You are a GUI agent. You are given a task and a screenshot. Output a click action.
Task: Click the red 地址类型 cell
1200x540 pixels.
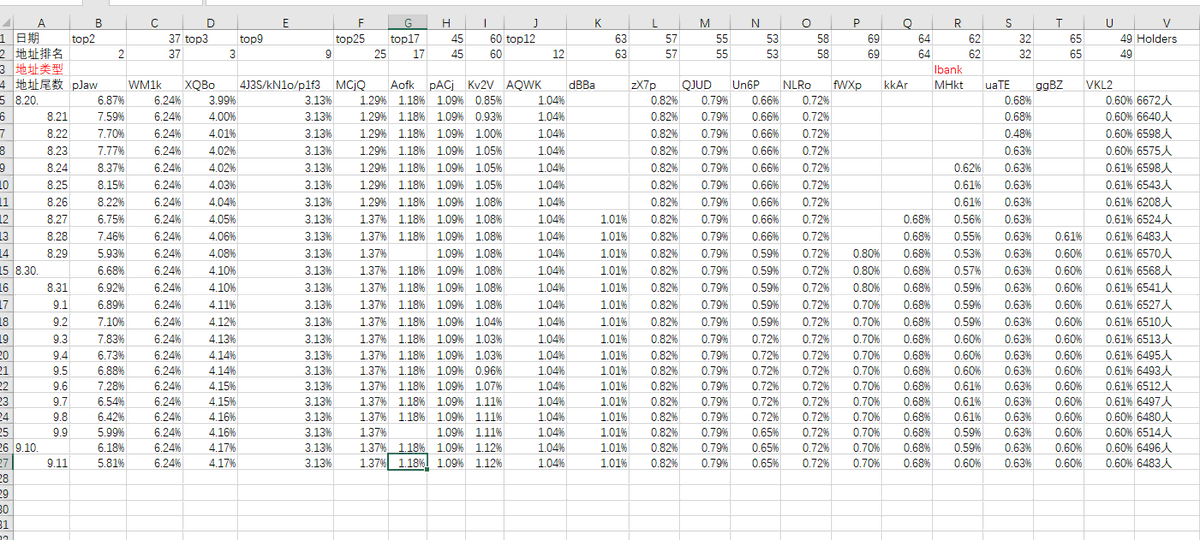[x=41, y=69]
